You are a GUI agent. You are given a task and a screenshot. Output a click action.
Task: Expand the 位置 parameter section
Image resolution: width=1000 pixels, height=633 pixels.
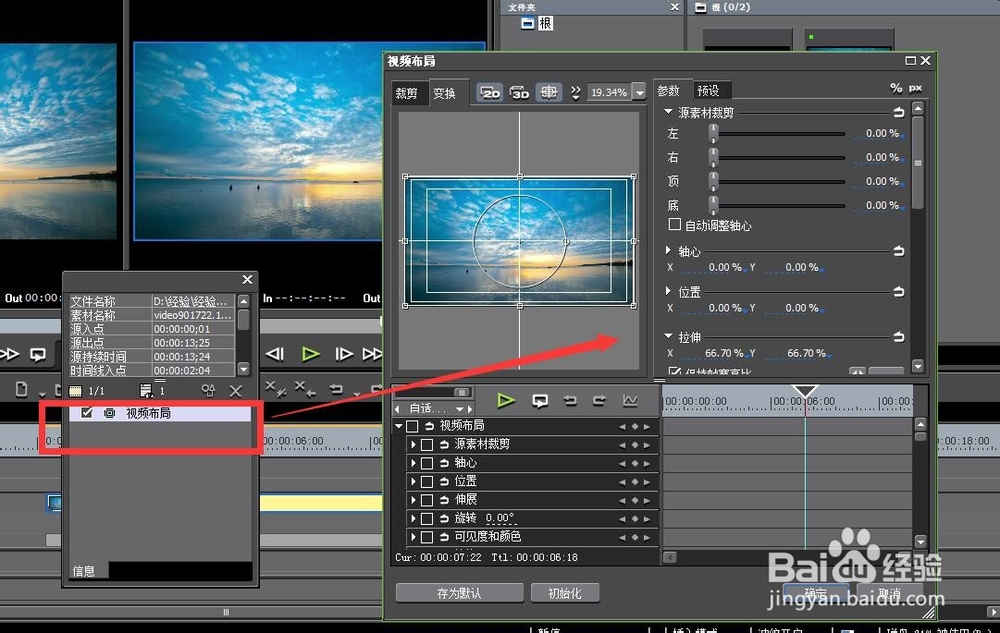pos(668,291)
